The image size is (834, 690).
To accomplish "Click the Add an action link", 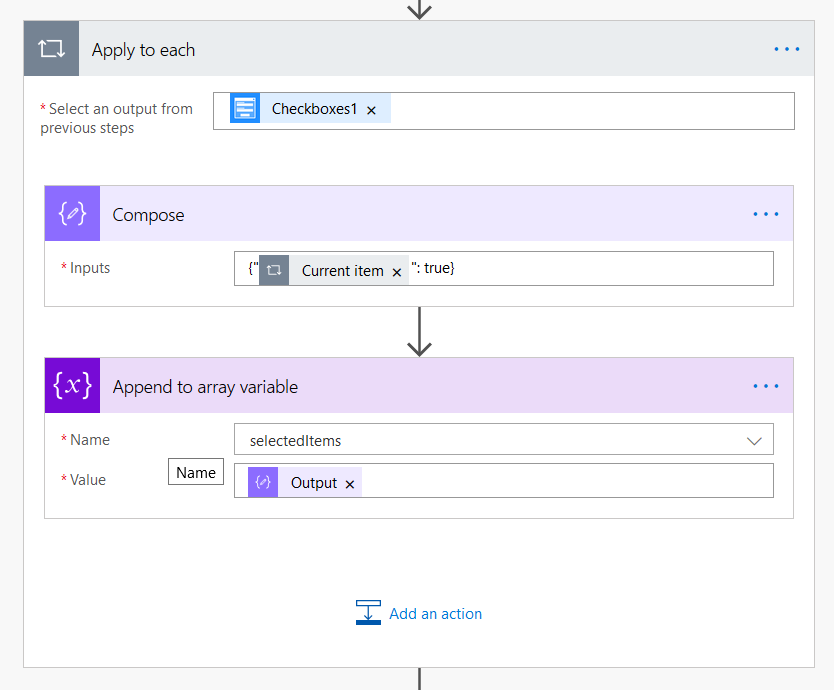I will point(435,614).
